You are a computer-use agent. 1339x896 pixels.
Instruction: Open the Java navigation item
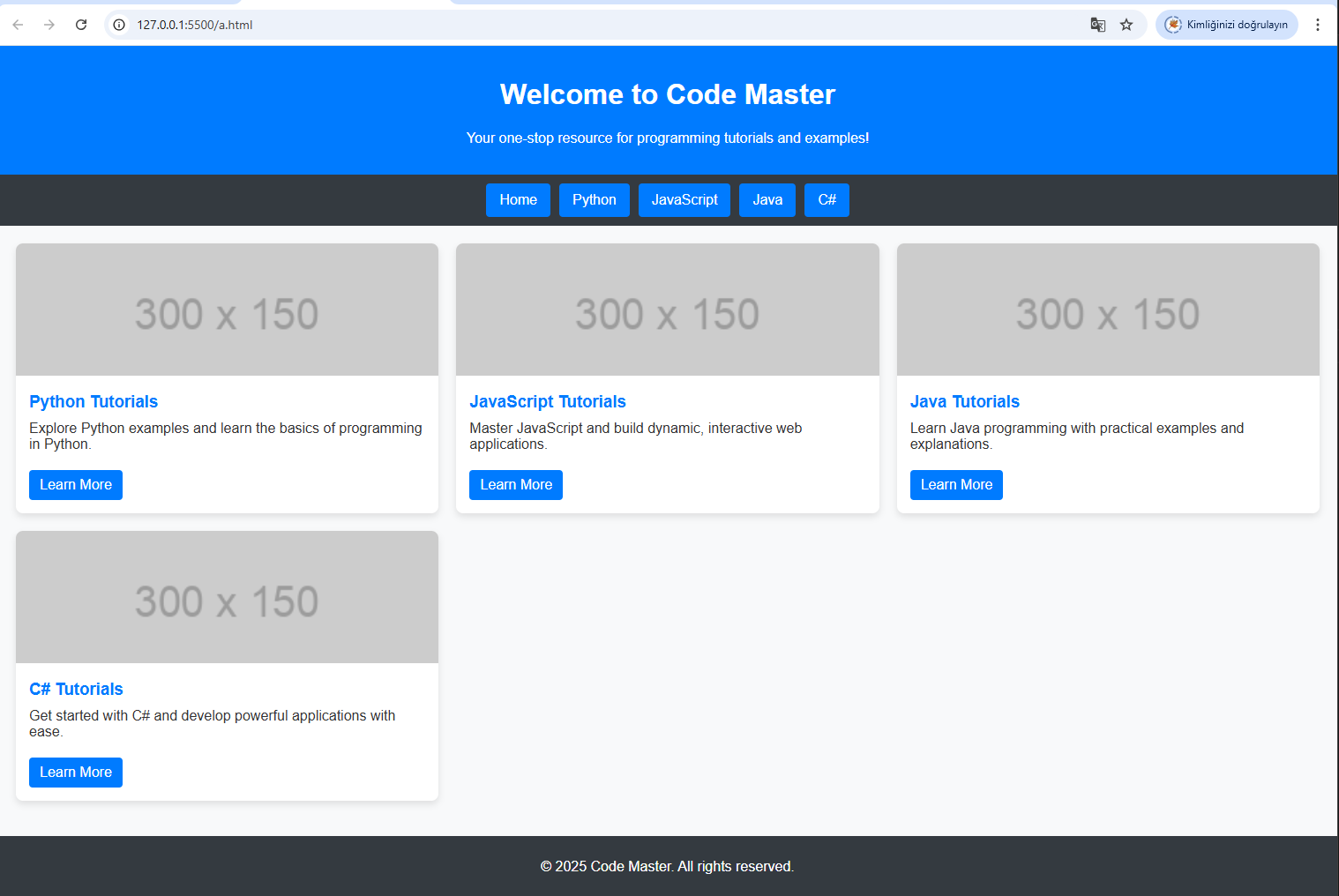click(767, 200)
